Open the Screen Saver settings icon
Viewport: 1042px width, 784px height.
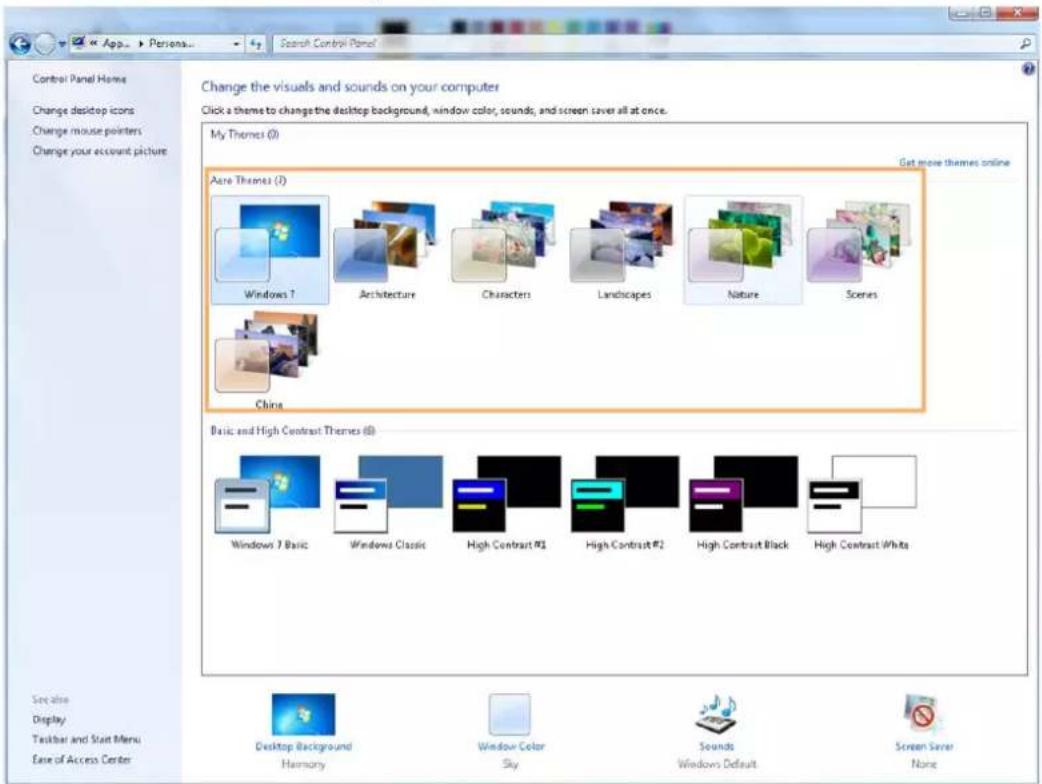[x=923, y=714]
